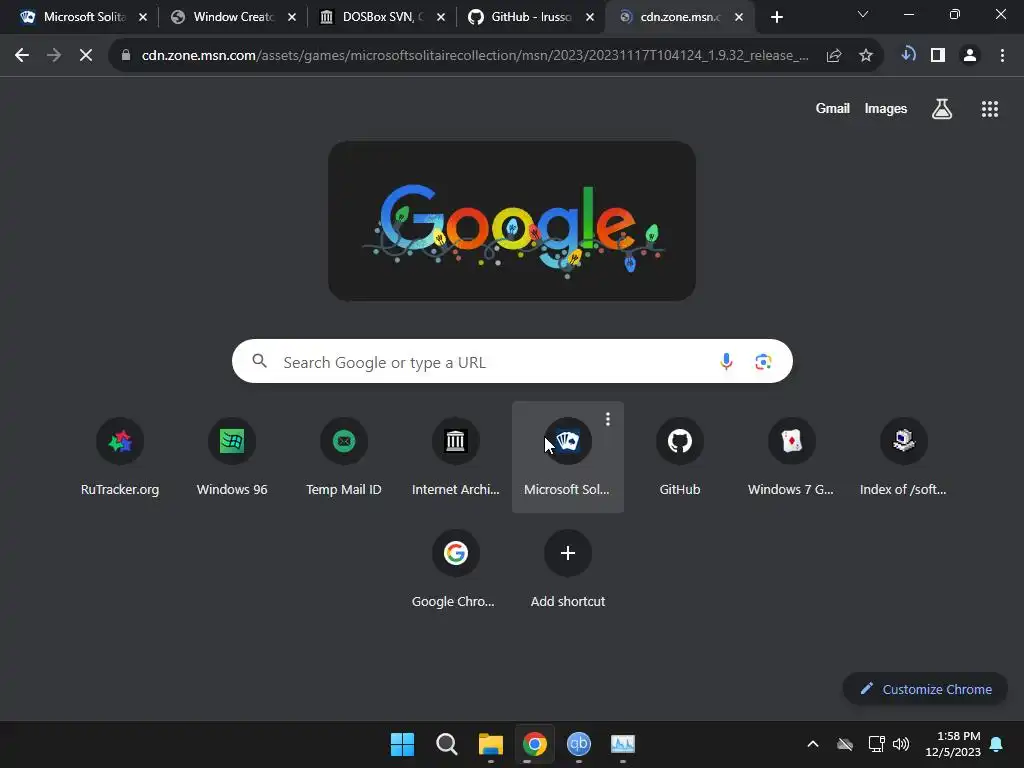The image size is (1024, 768).
Task: Add a new shortcut tile
Action: coord(568,569)
